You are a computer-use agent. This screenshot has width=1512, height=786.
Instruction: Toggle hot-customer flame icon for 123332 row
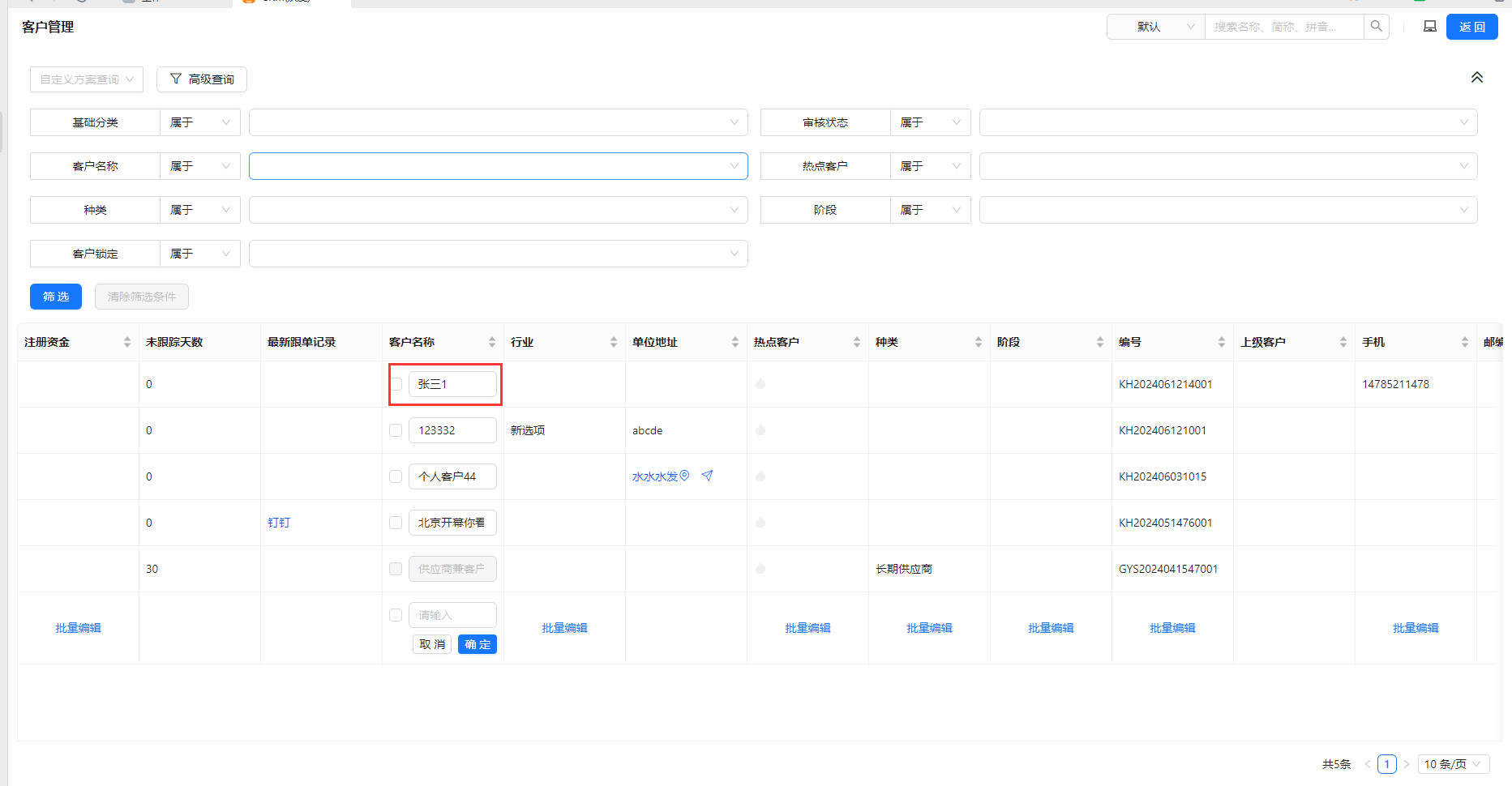[760, 430]
